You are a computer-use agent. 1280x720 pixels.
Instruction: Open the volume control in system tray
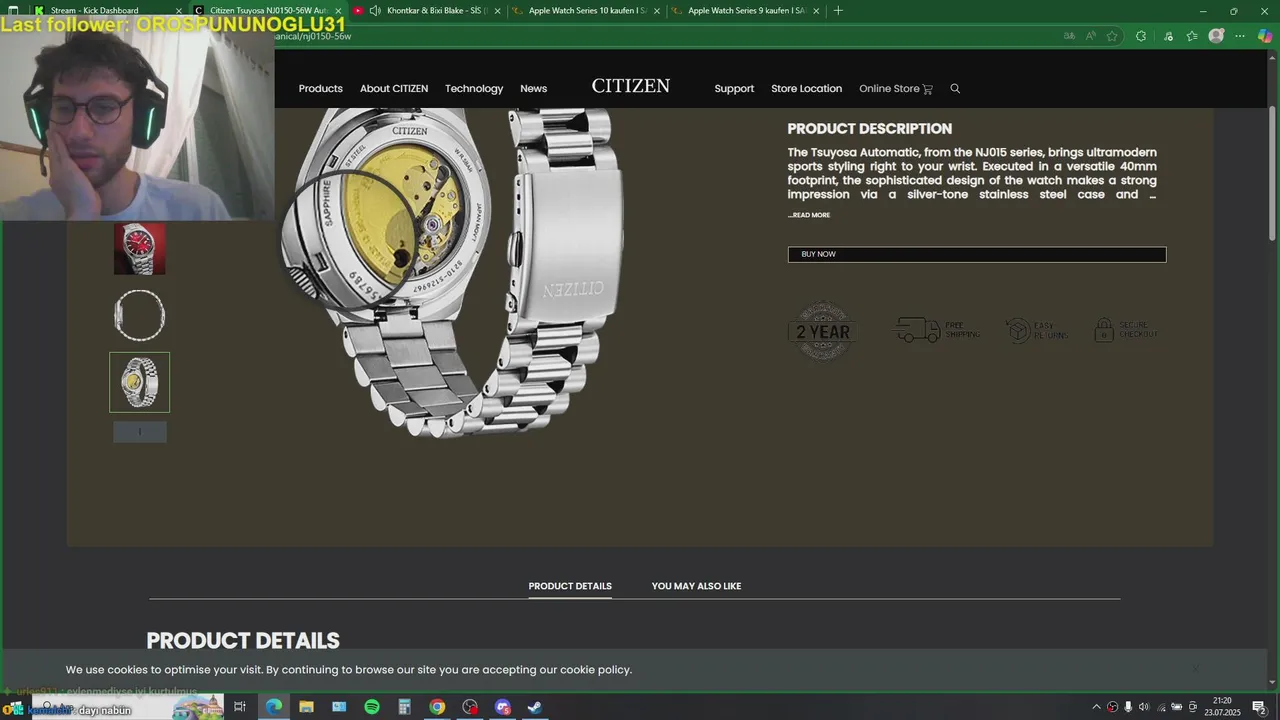(1144, 707)
